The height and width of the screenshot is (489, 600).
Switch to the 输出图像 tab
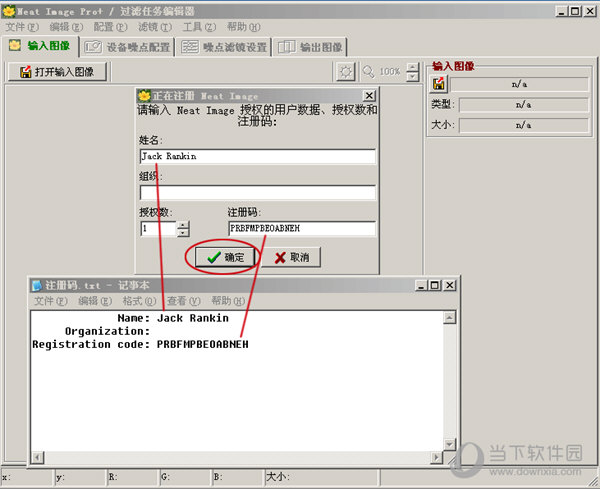point(310,47)
